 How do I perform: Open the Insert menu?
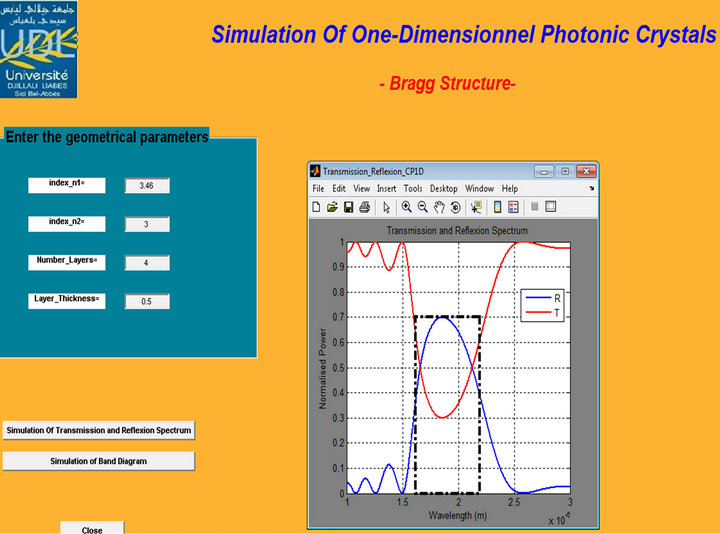(387, 188)
